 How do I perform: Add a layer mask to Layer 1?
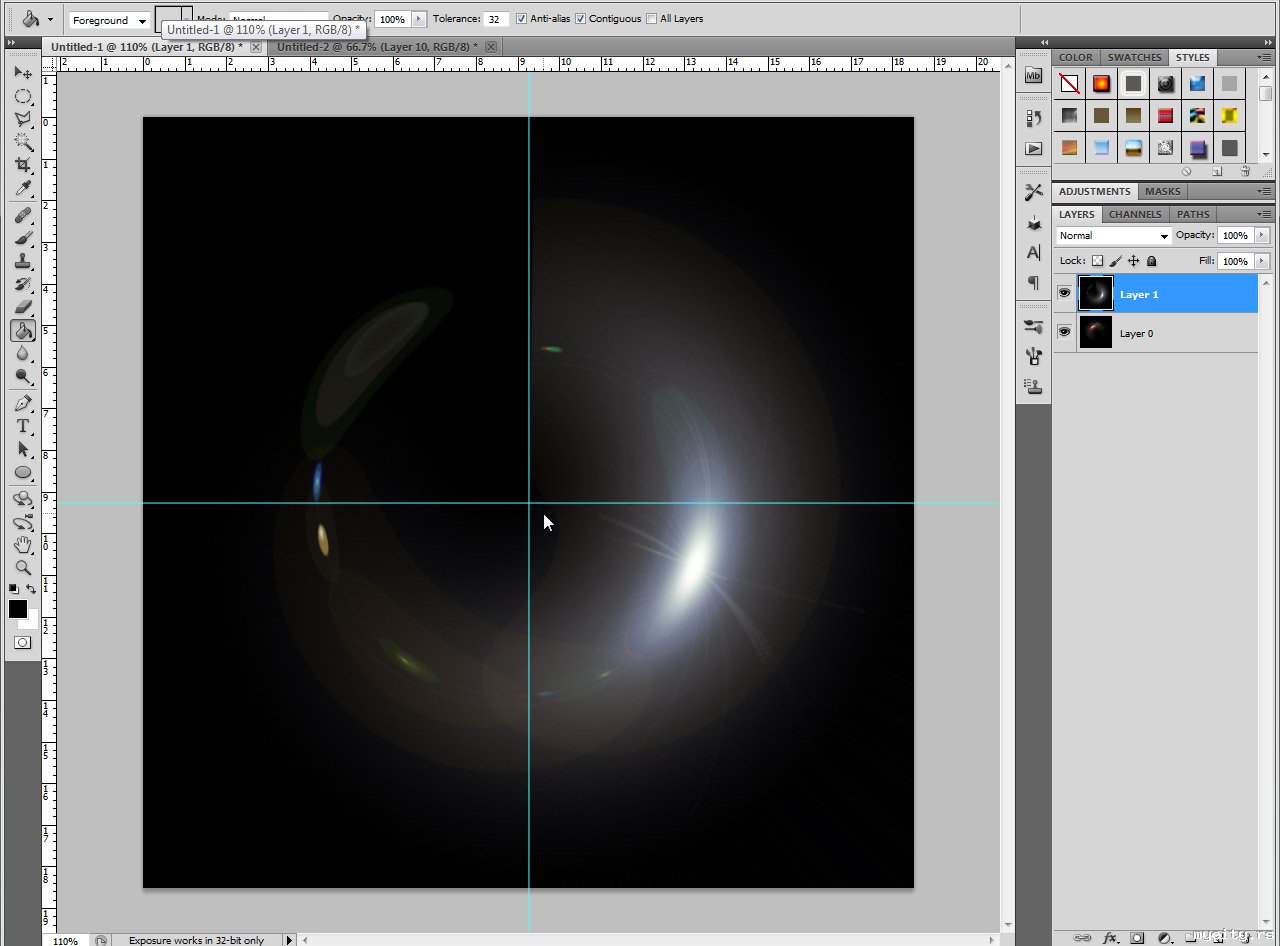pos(1137,938)
